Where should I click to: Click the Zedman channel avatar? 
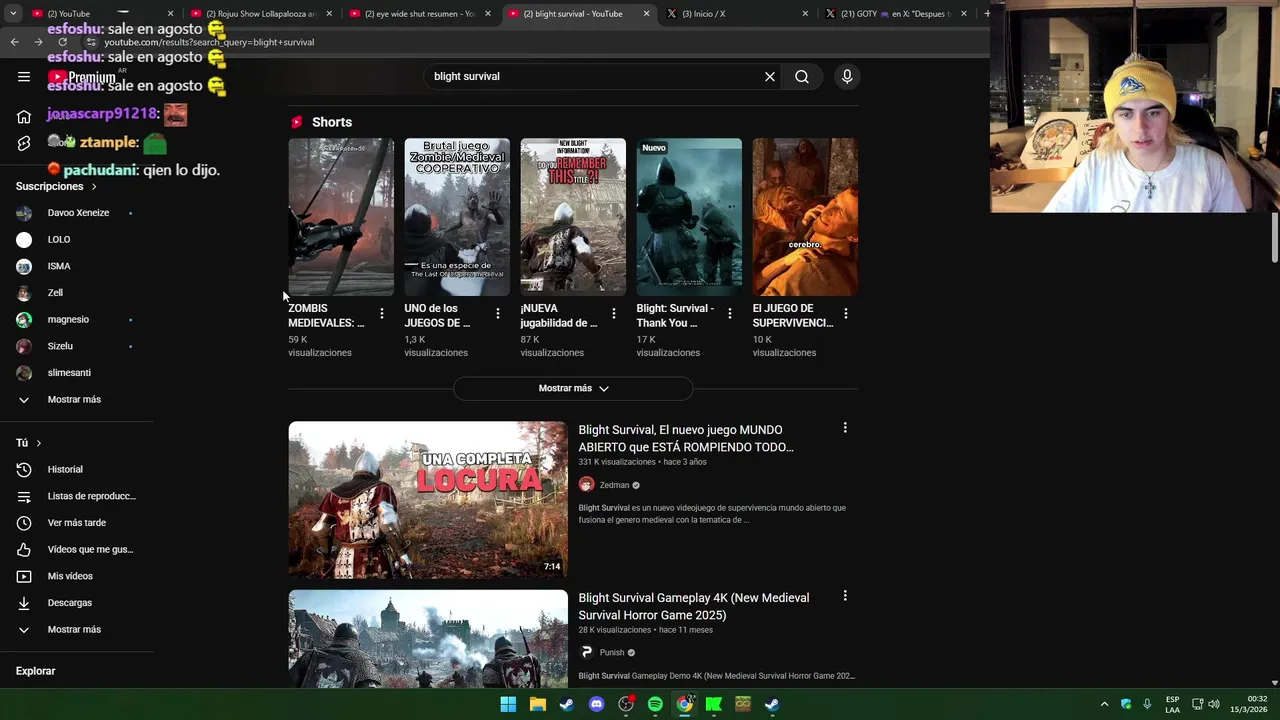[x=586, y=485]
